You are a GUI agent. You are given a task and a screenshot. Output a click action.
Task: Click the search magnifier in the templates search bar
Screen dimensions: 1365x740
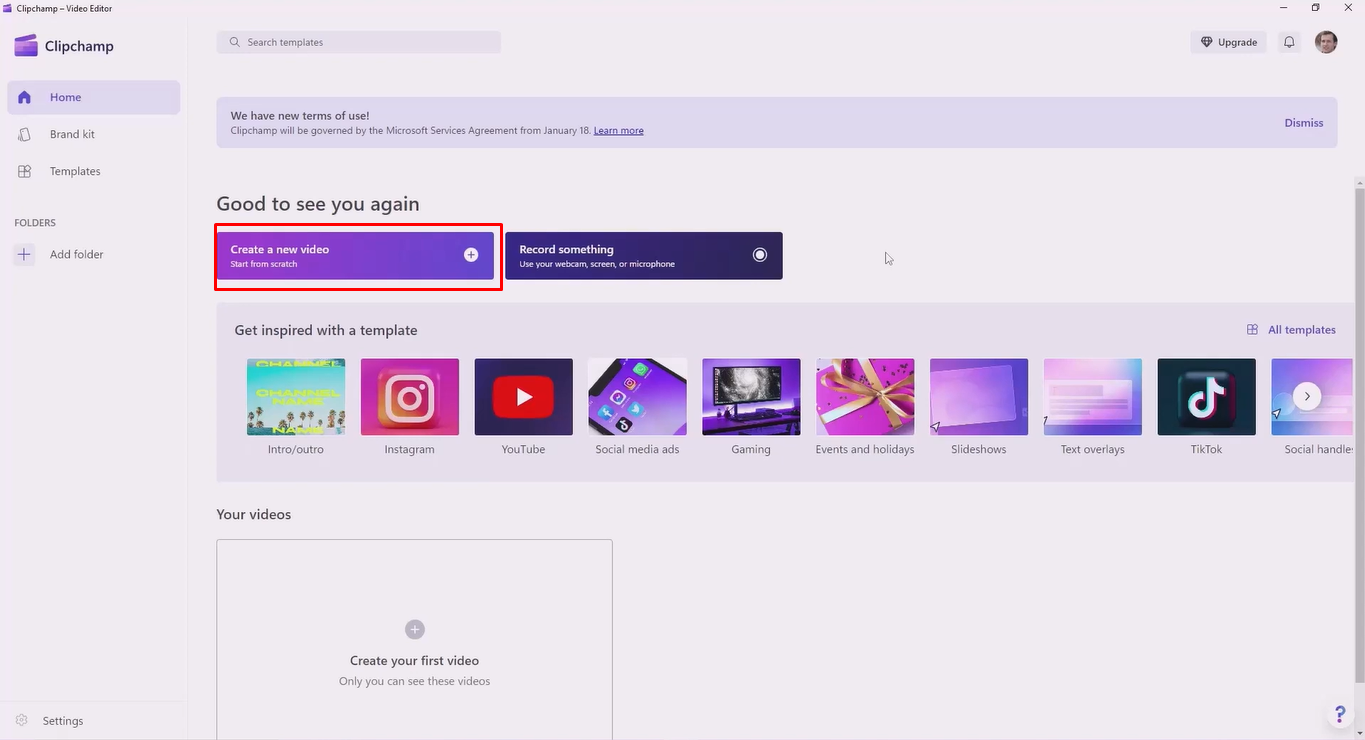(x=234, y=42)
